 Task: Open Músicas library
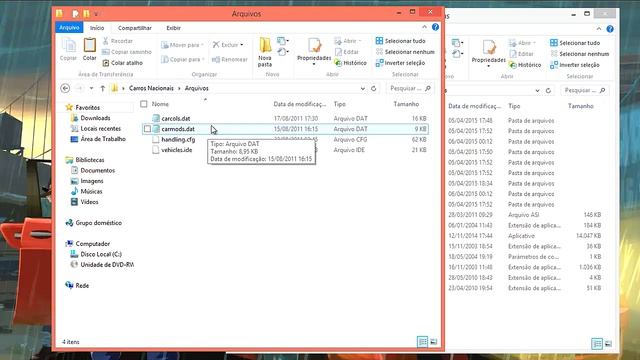[x=91, y=191]
